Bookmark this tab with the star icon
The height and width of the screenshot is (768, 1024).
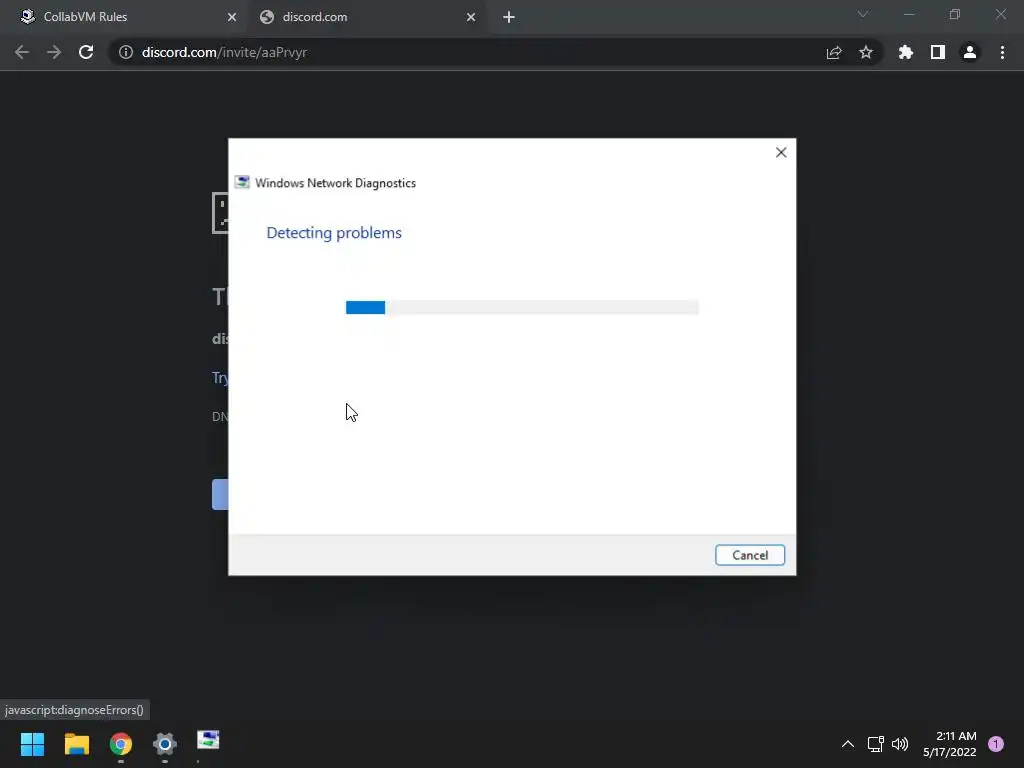(x=866, y=52)
